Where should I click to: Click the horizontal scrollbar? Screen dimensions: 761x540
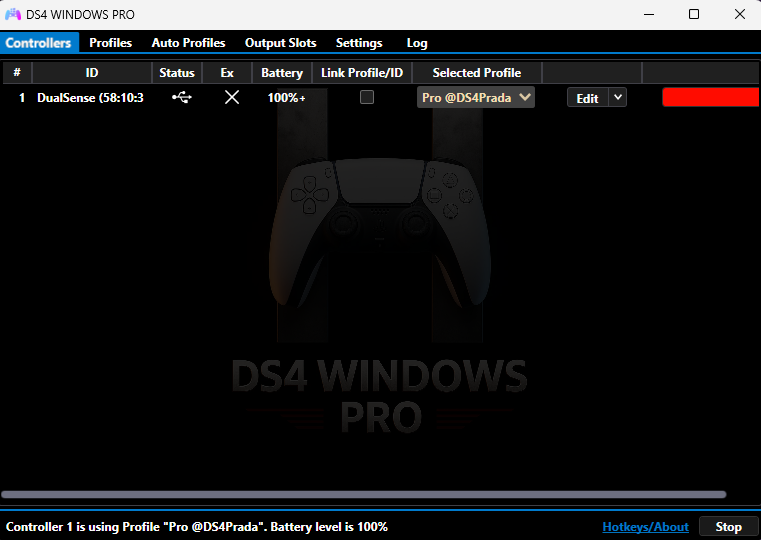tap(363, 494)
